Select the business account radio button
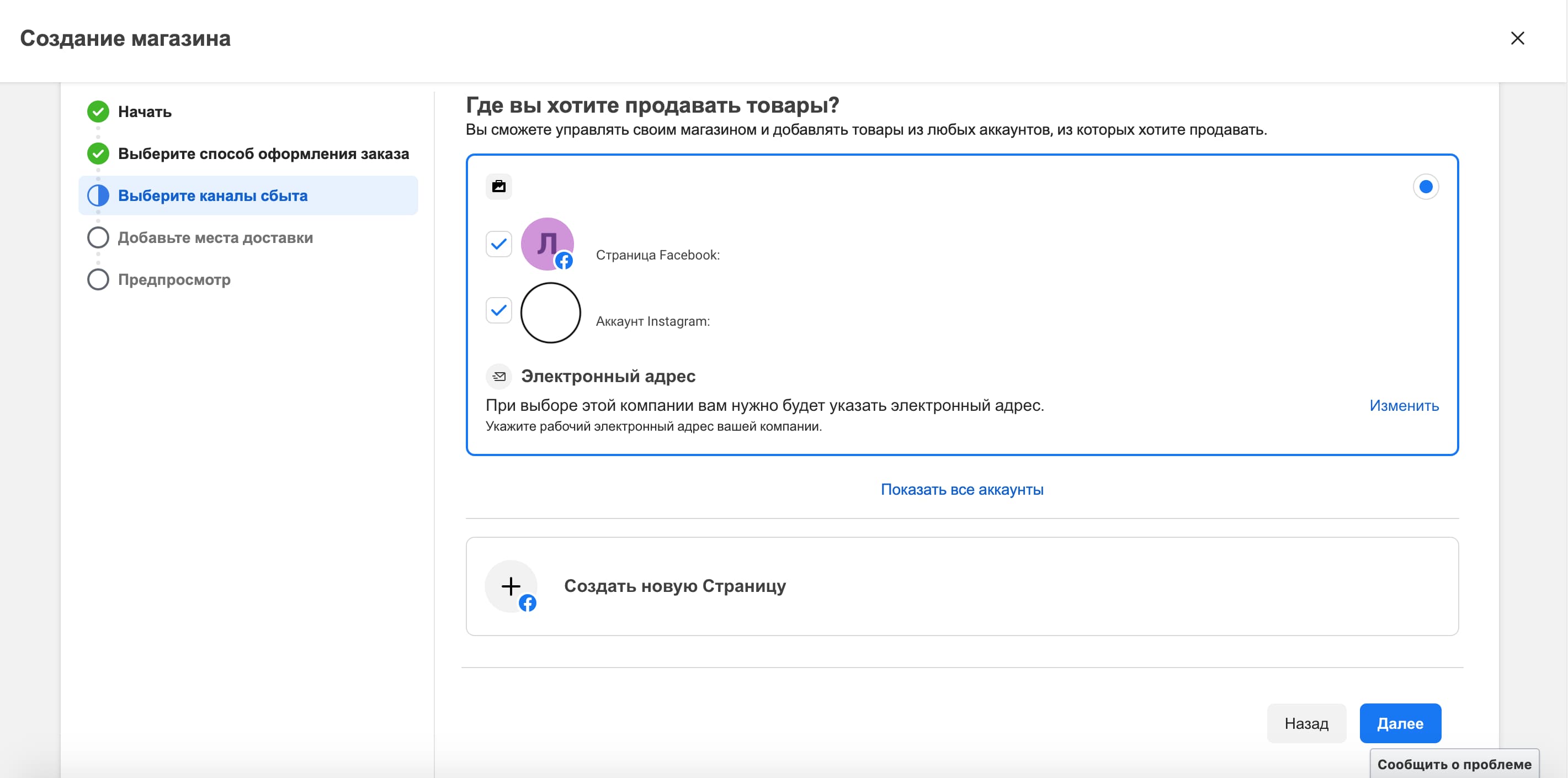1568x778 pixels. 1426,186
